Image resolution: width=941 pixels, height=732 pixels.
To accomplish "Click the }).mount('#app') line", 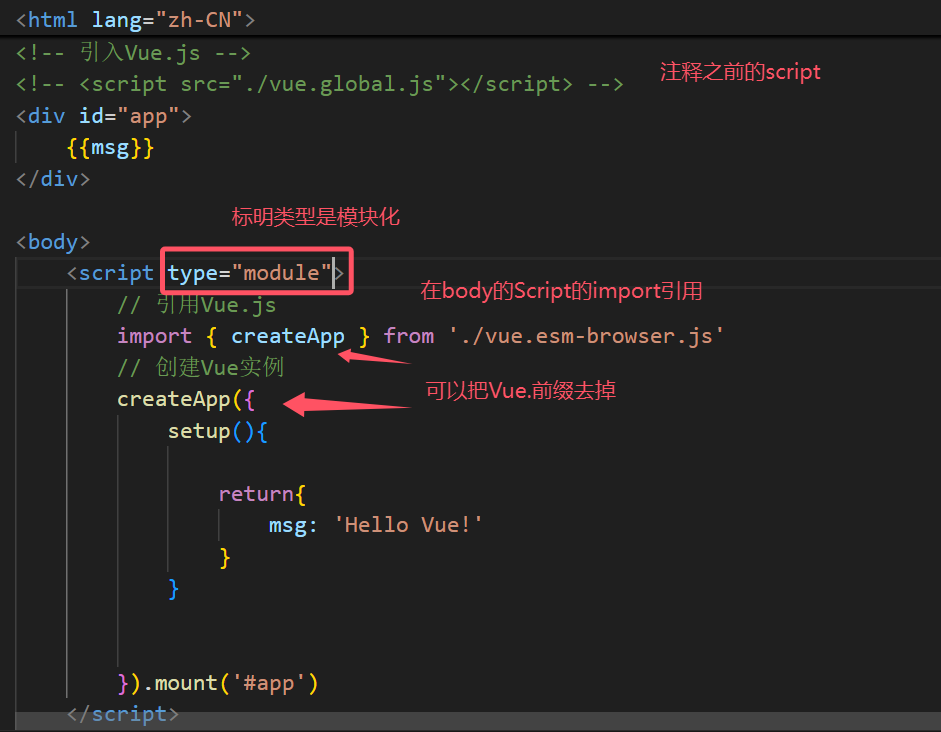I will 218,683.
